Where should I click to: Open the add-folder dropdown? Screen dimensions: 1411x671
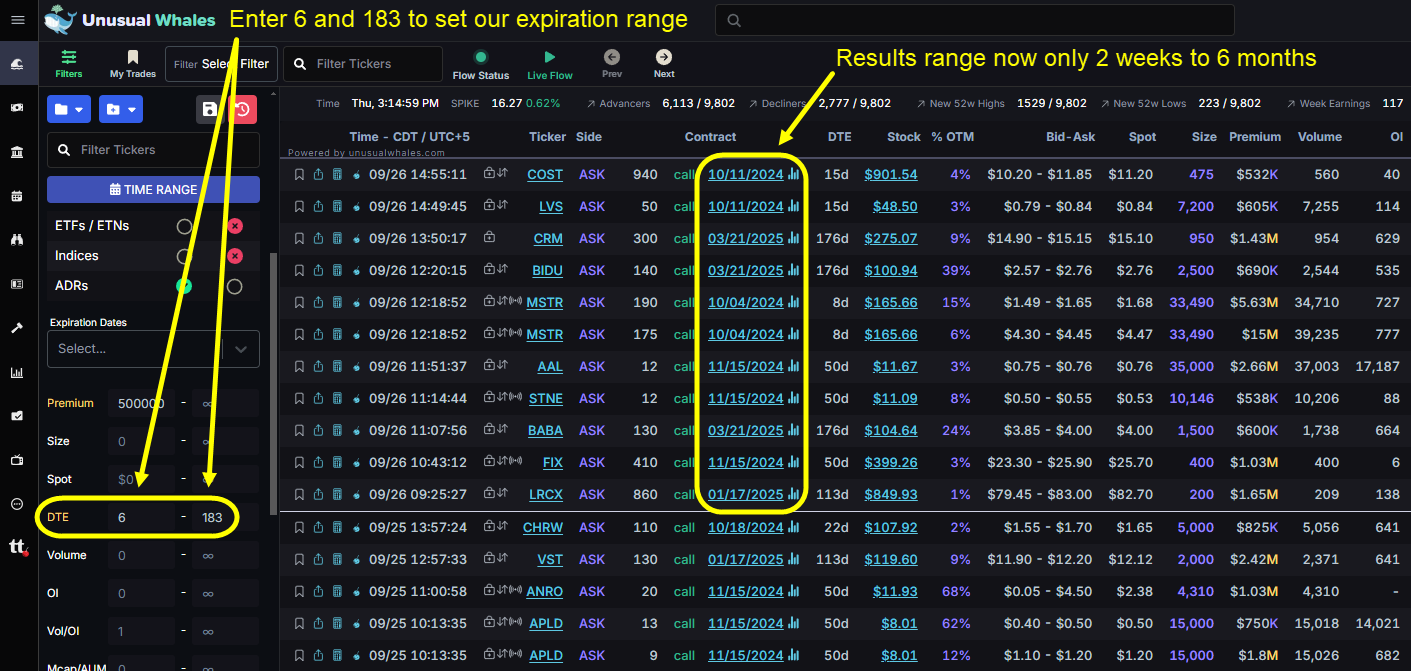[120, 109]
